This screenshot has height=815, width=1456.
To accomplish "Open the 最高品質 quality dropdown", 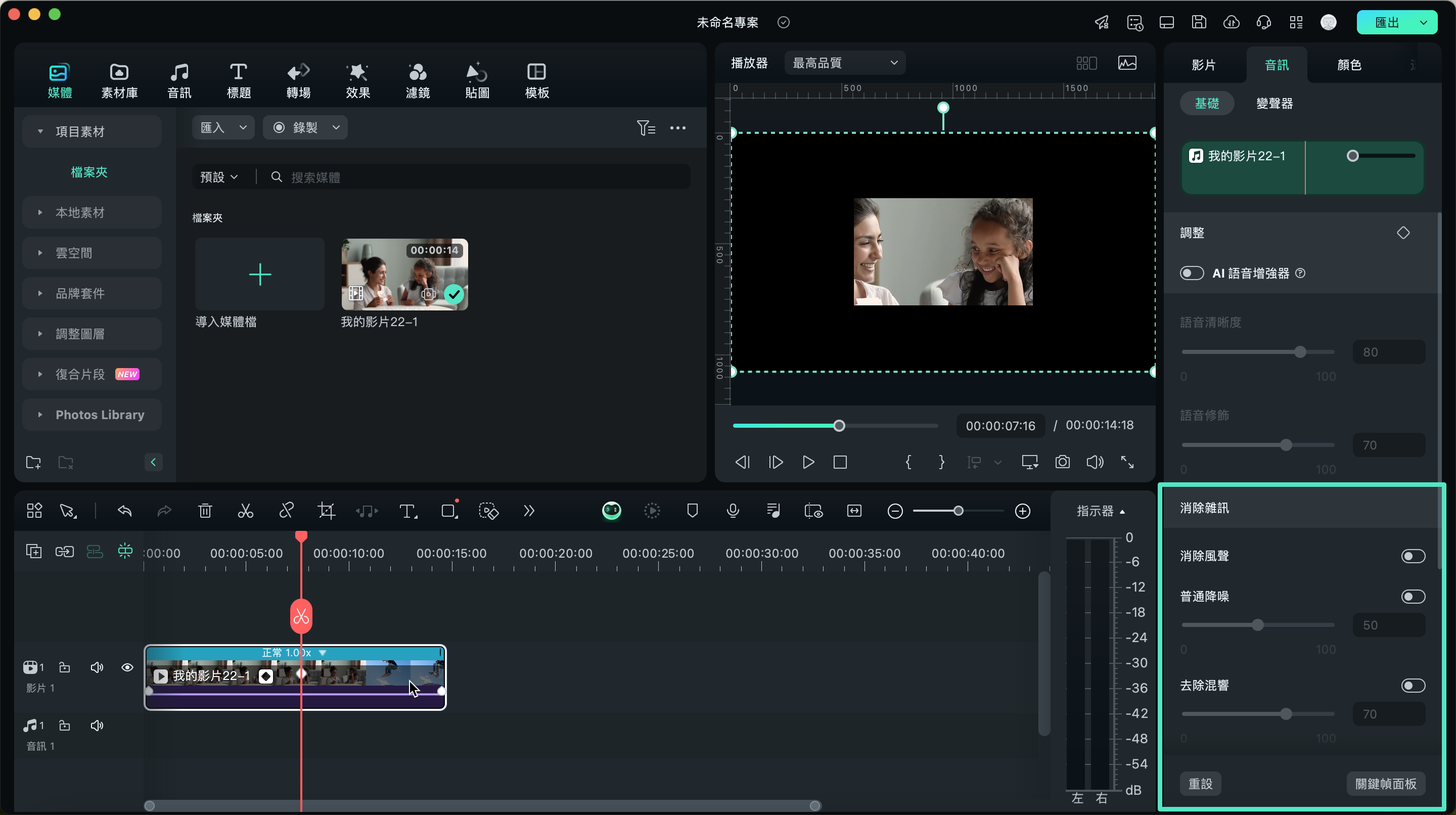I will 844,63.
